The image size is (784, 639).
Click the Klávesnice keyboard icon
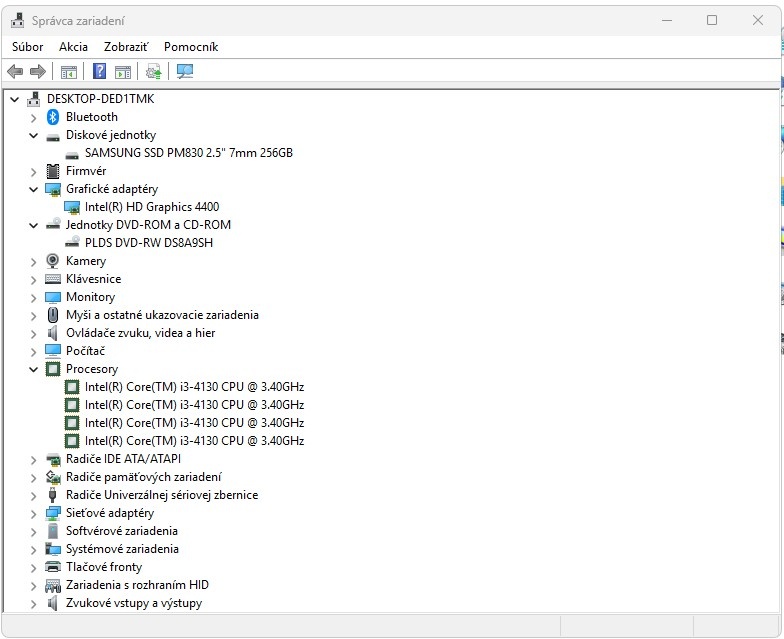click(53, 279)
